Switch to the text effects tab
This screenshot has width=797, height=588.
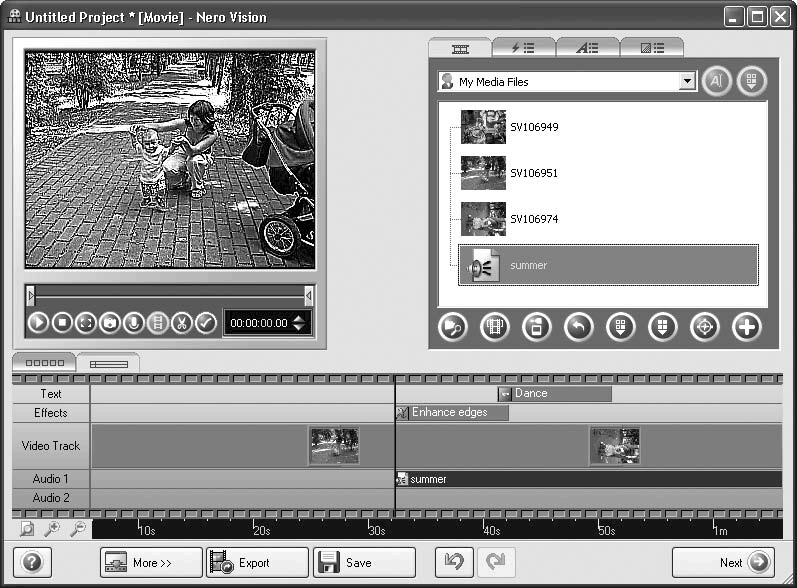click(587, 47)
